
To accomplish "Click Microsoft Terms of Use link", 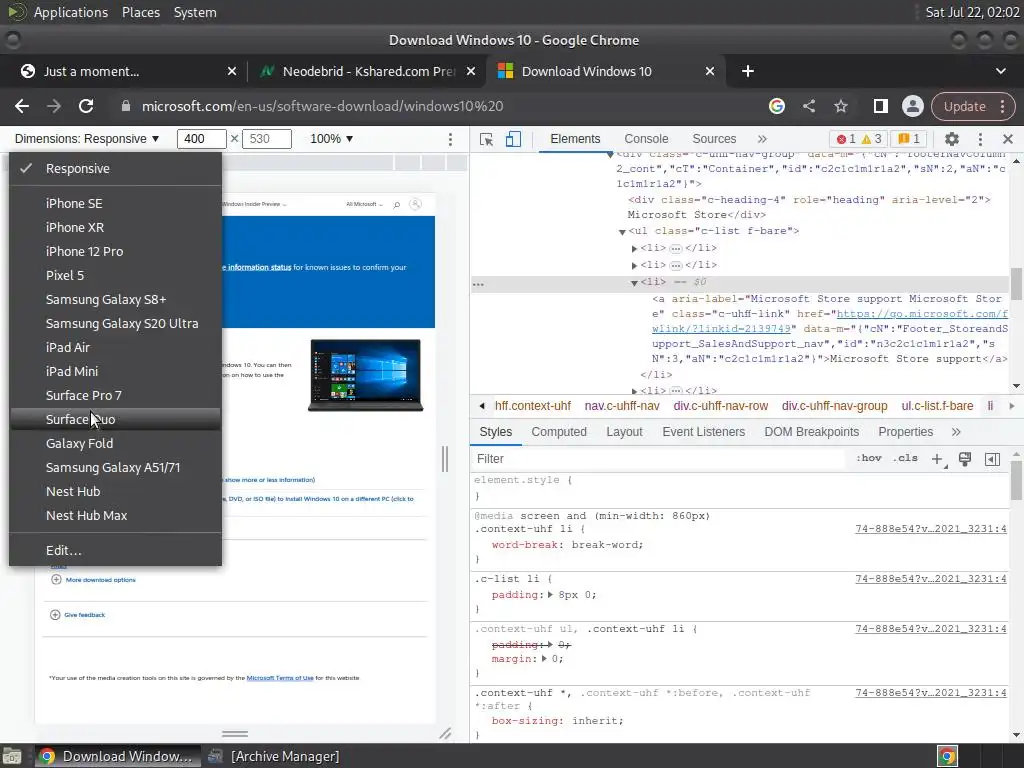I will 280,678.
